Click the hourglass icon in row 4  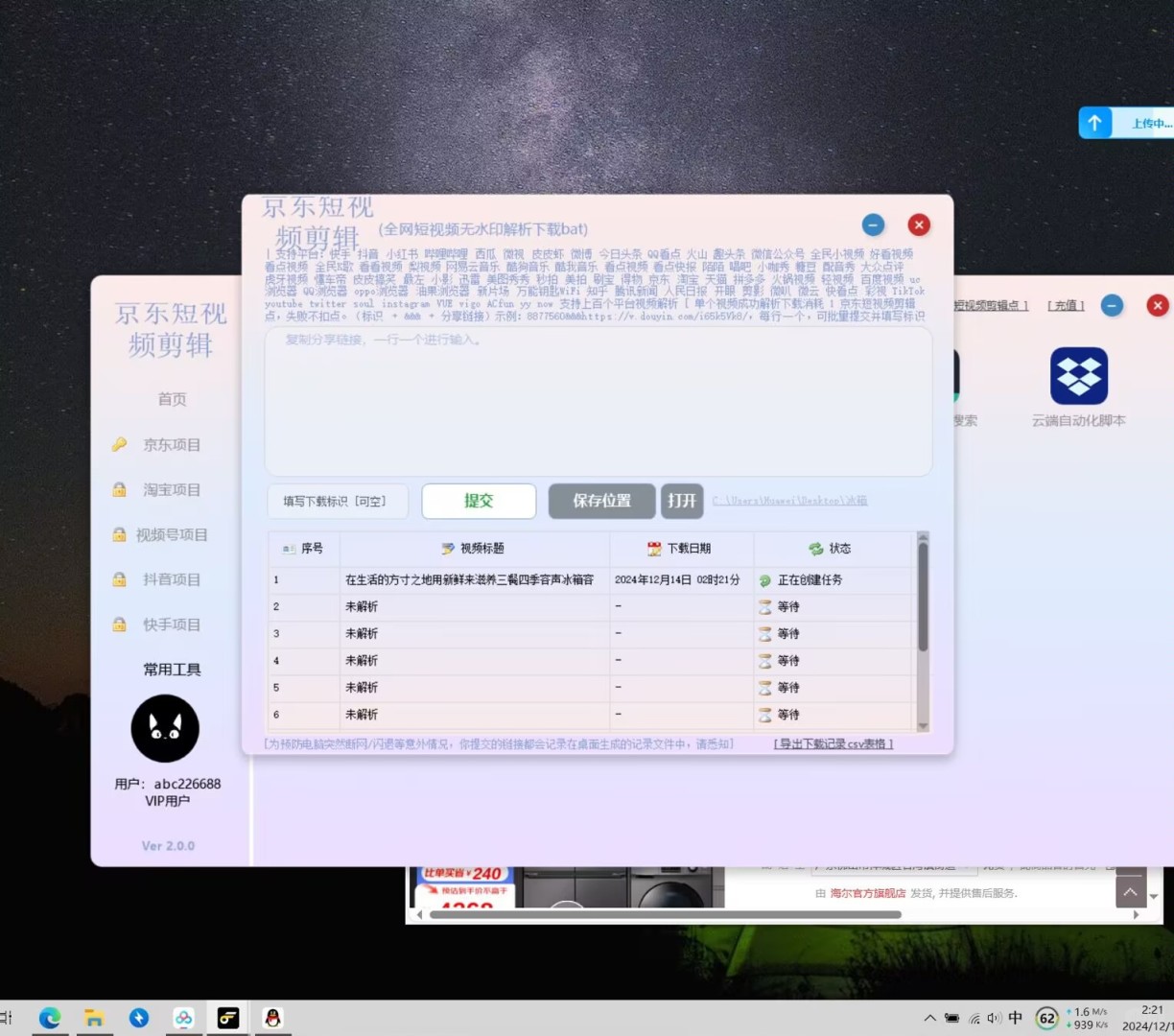[x=765, y=661]
